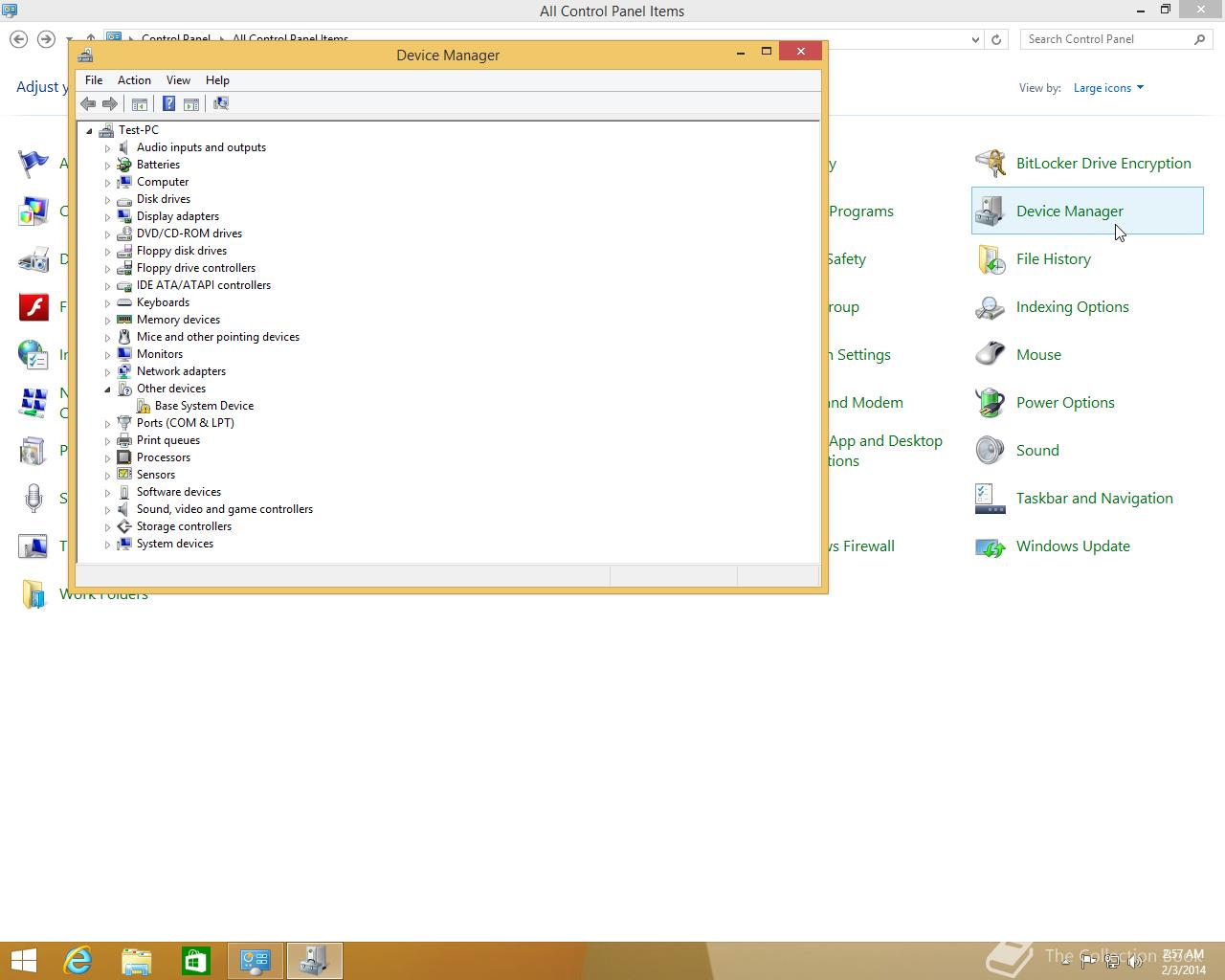Click the Network adapters icon
Image resolution: width=1225 pixels, height=980 pixels.
coord(124,371)
